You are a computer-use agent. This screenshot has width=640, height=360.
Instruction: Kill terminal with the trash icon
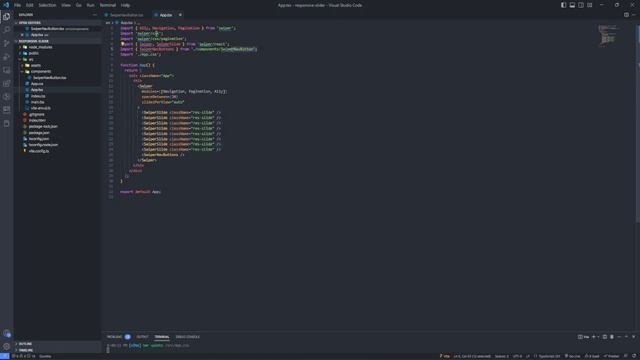[x=612, y=337]
